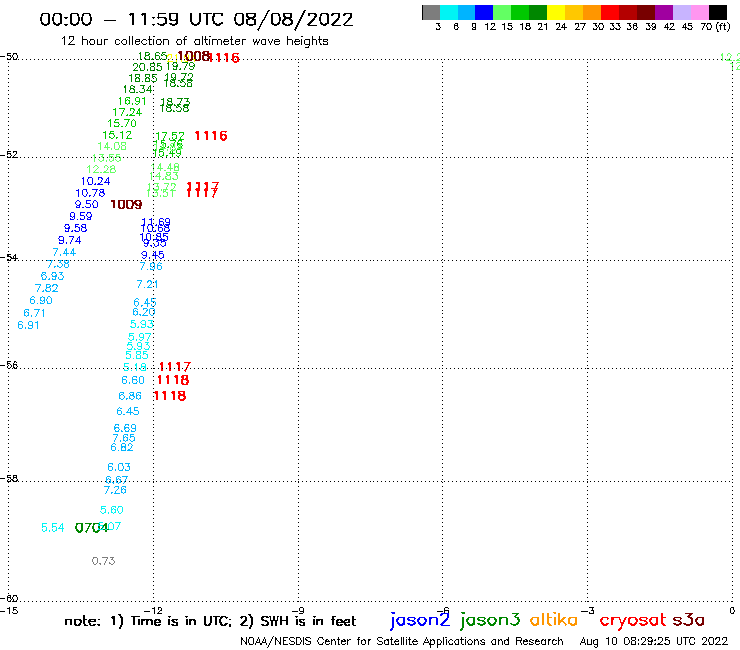Click the 10.24 wave height value
The width and height of the screenshot is (740, 650).
click(95, 181)
